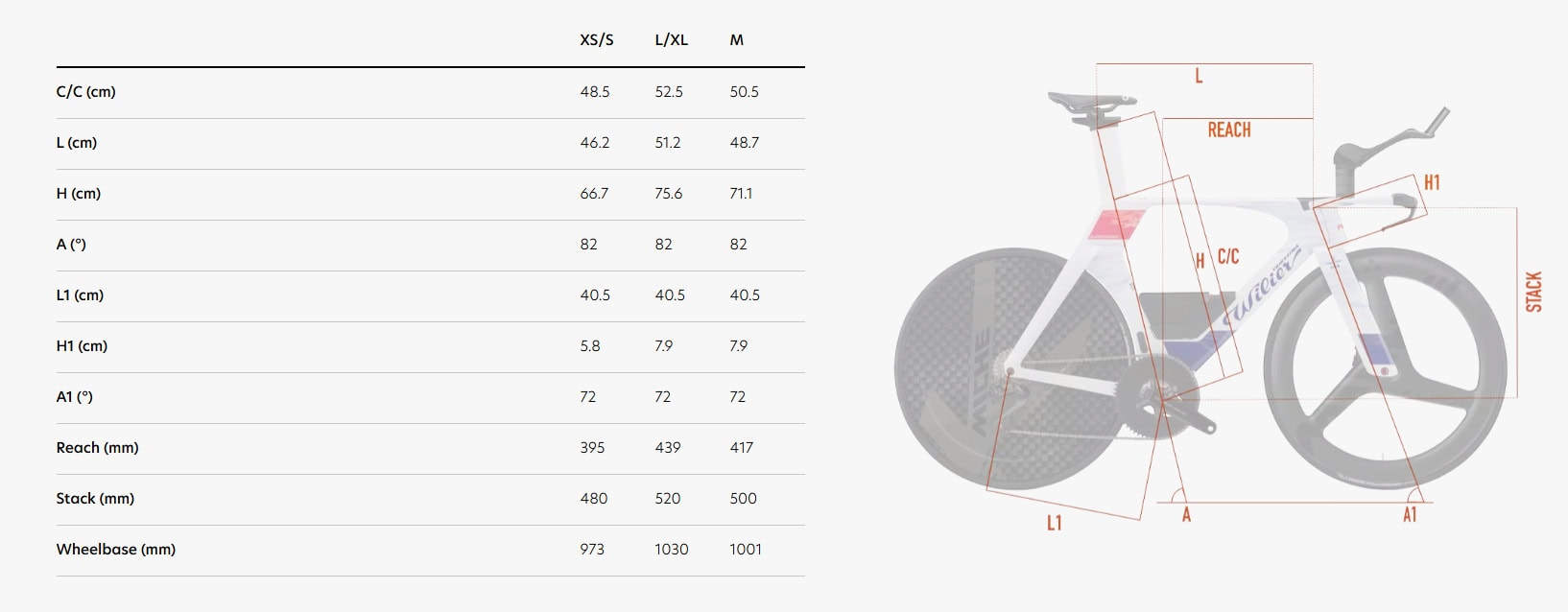Click the 66.7 value in H row
Image resolution: width=1568 pixels, height=612 pixels.
594,194
